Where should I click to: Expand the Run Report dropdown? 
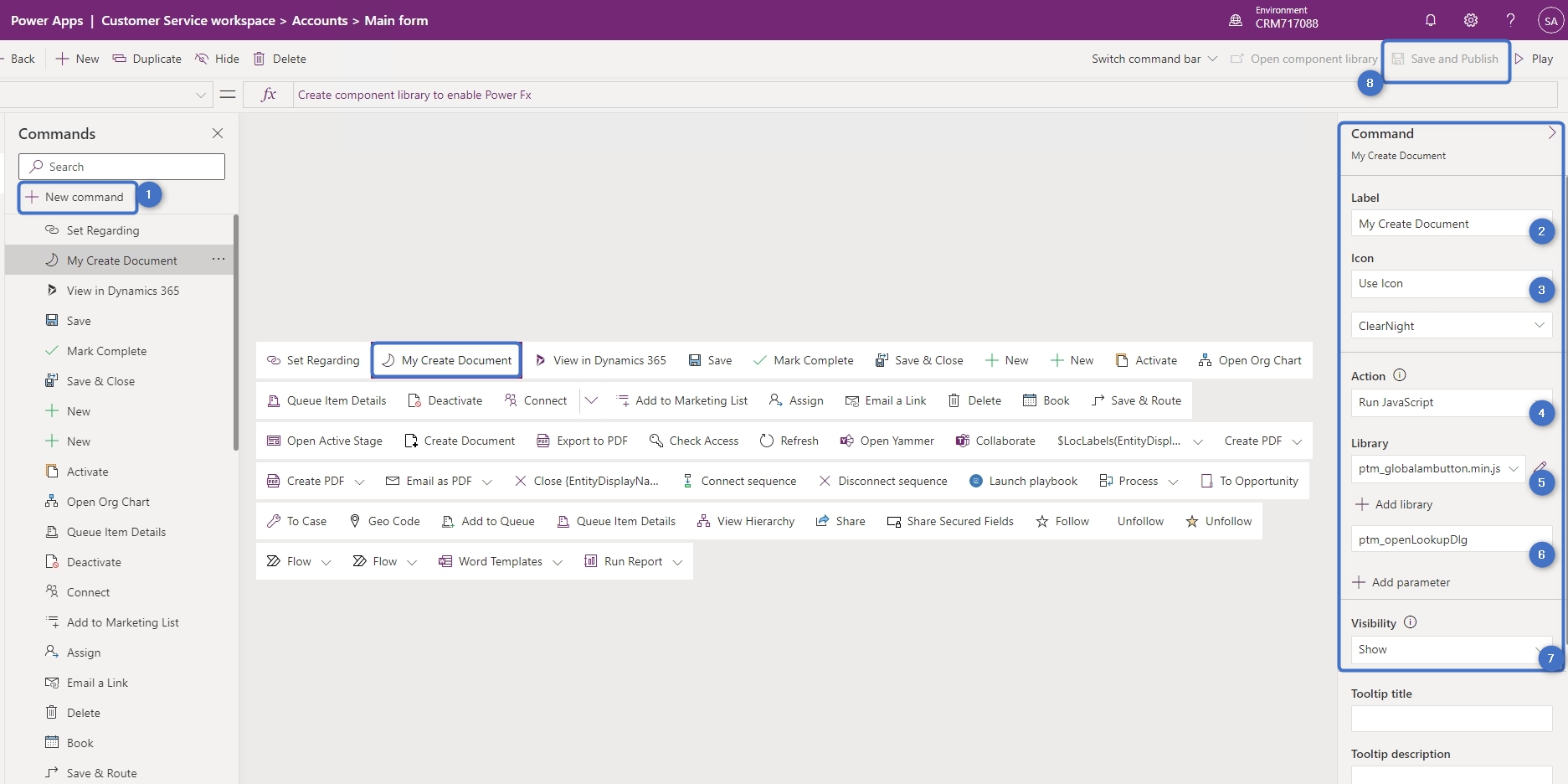pos(677,562)
